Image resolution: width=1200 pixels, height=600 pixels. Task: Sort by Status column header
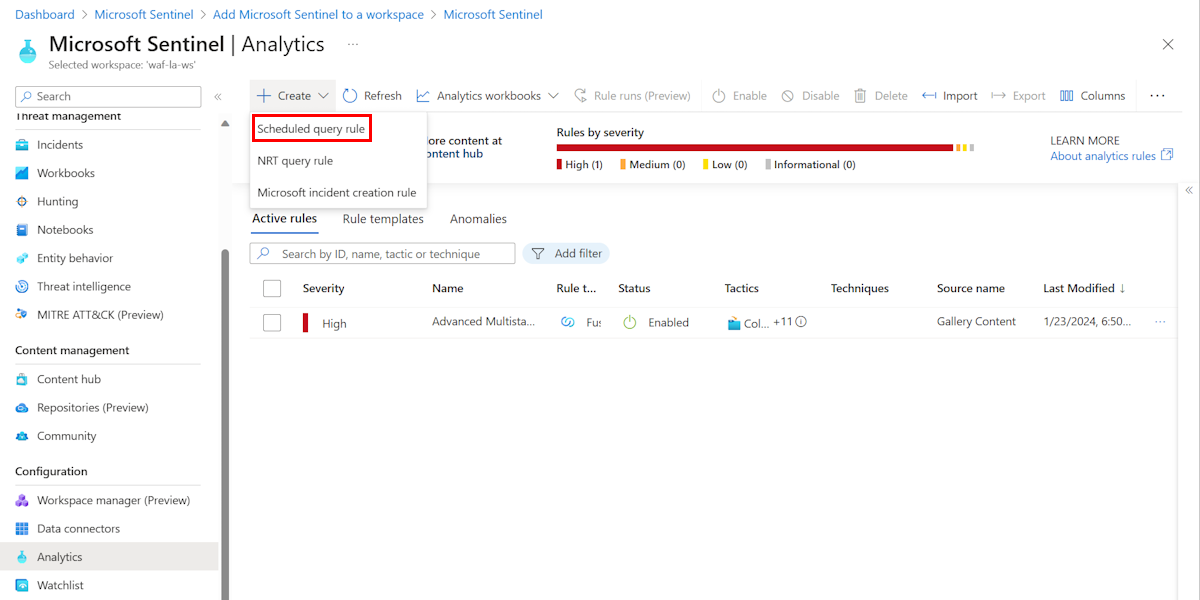click(x=634, y=289)
